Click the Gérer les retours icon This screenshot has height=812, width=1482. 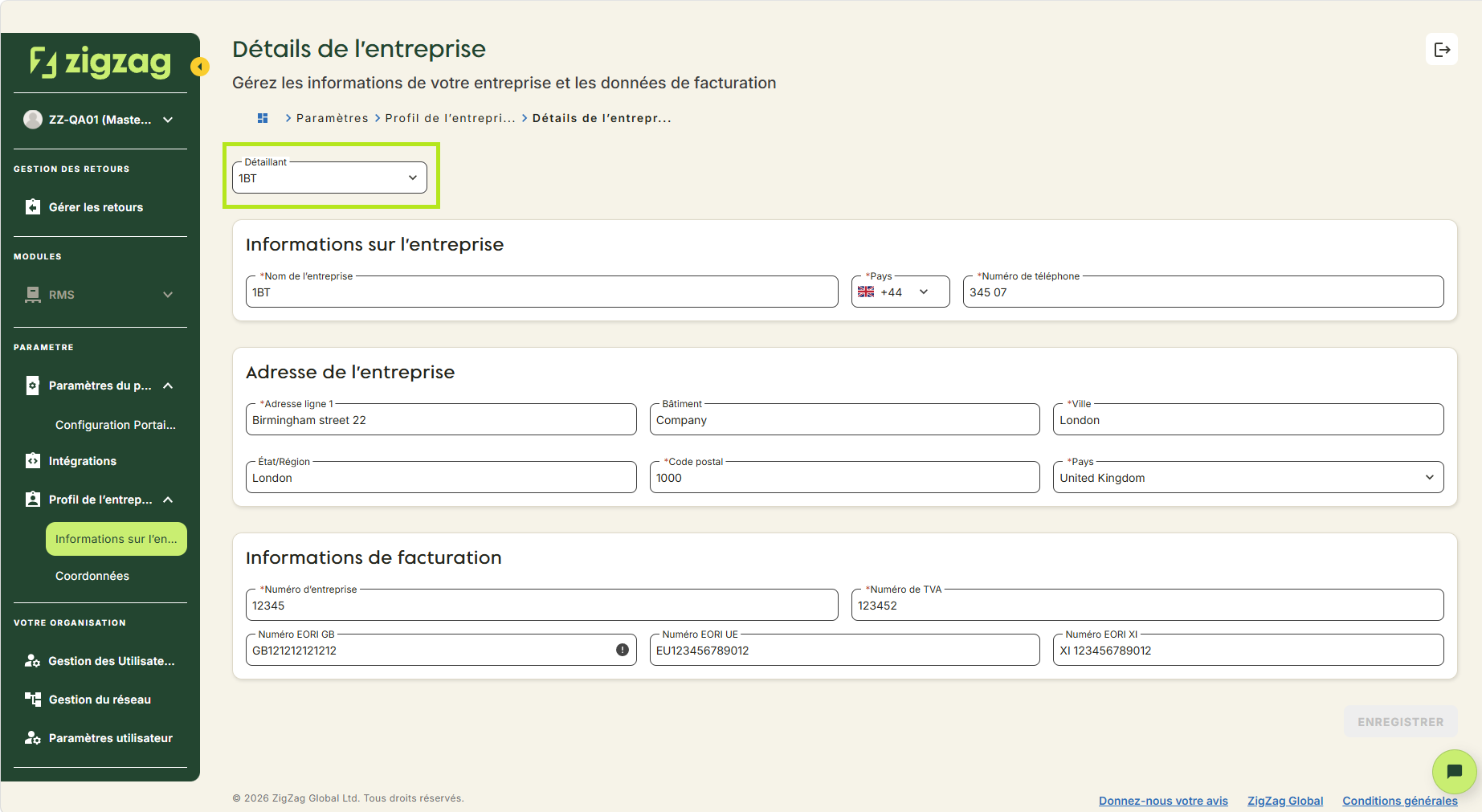coord(32,207)
